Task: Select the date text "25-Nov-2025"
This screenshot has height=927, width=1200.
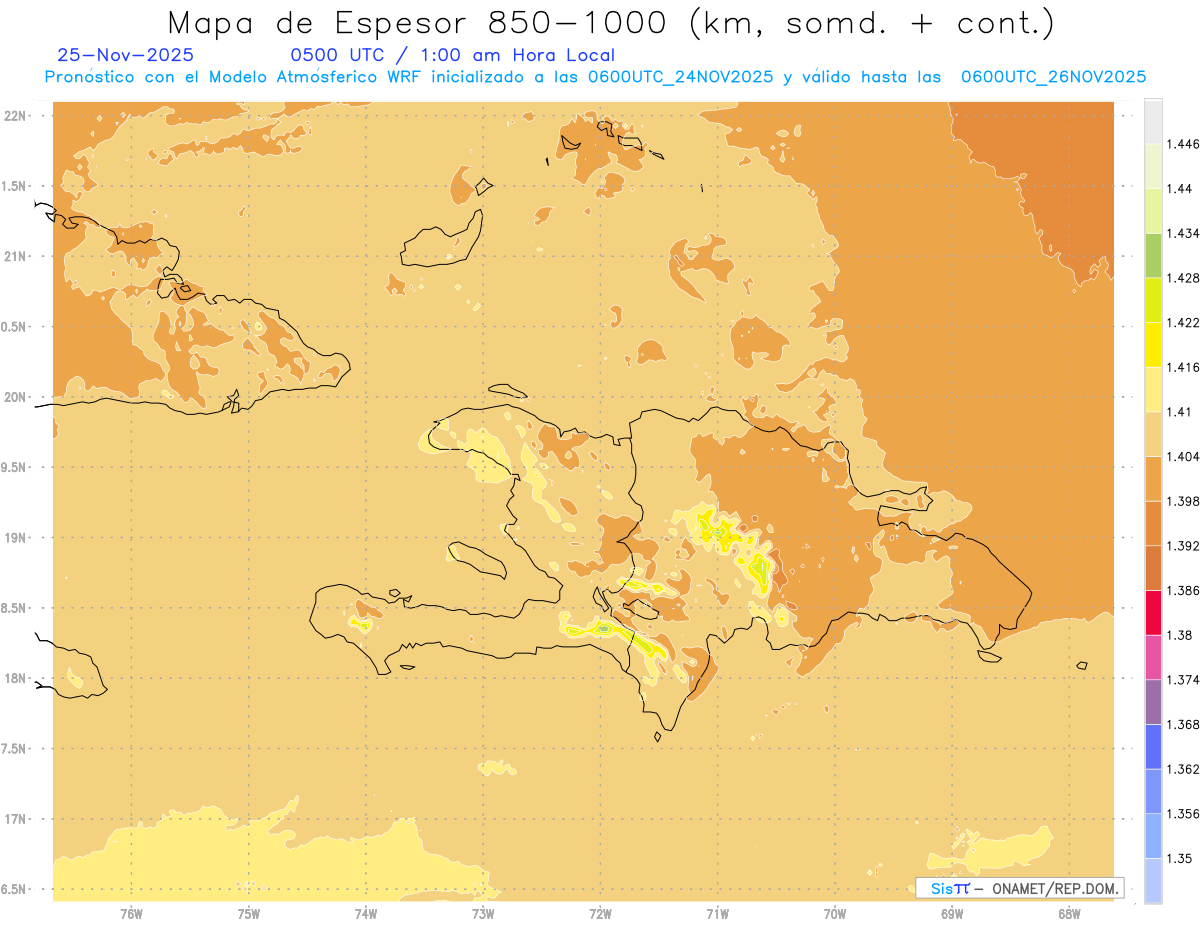Action: tap(126, 55)
